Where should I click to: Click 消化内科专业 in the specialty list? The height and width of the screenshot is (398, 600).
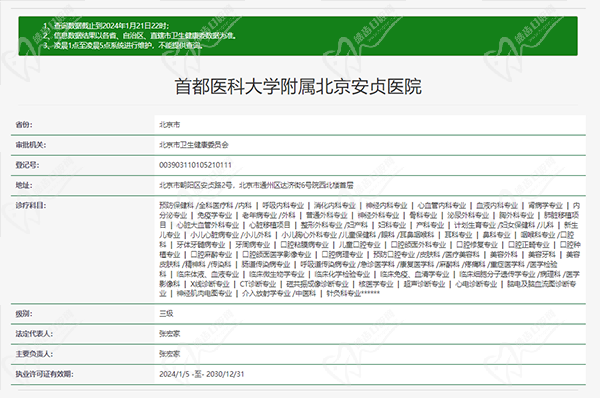tap(335, 206)
